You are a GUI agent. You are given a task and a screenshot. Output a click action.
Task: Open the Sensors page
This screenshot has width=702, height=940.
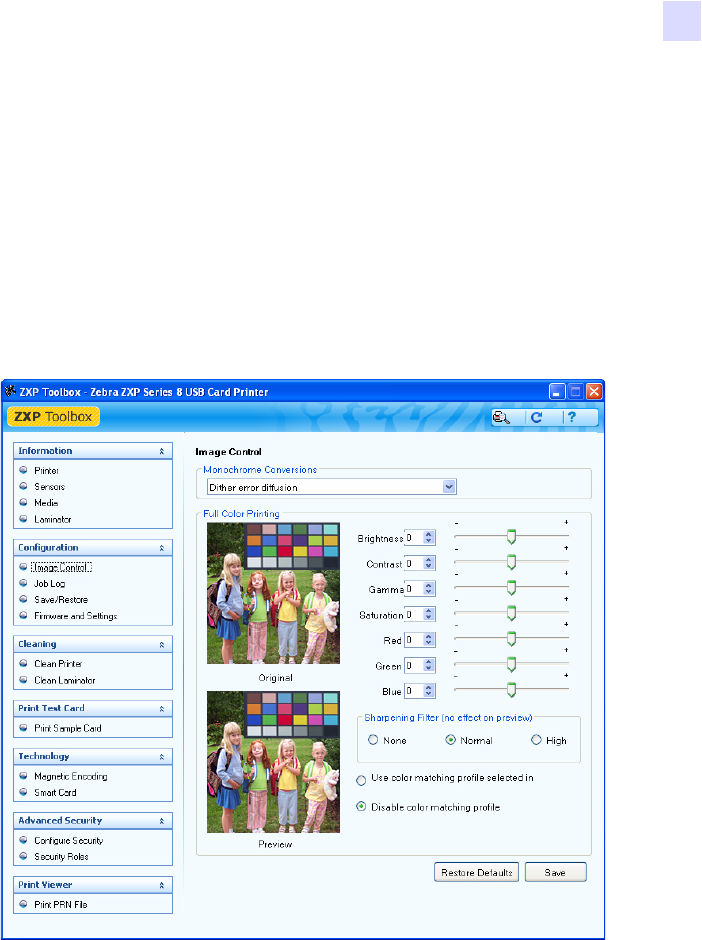[x=49, y=487]
